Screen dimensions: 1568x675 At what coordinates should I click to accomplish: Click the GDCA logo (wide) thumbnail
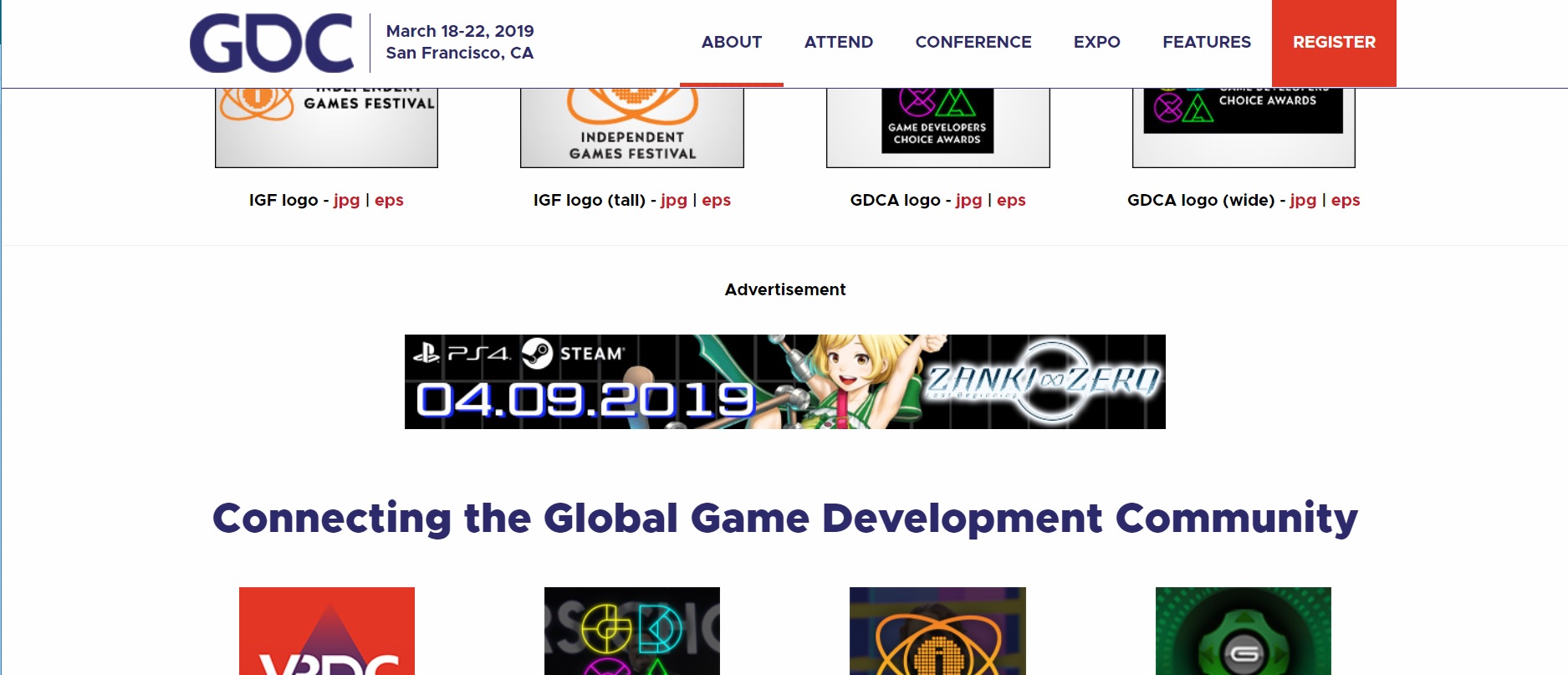[x=1244, y=127]
